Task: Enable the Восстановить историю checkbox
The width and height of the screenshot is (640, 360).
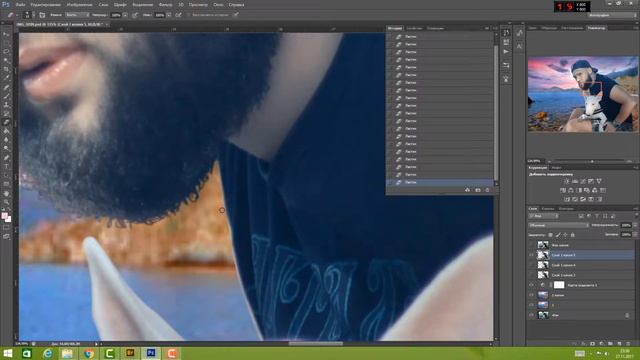Action: point(189,15)
